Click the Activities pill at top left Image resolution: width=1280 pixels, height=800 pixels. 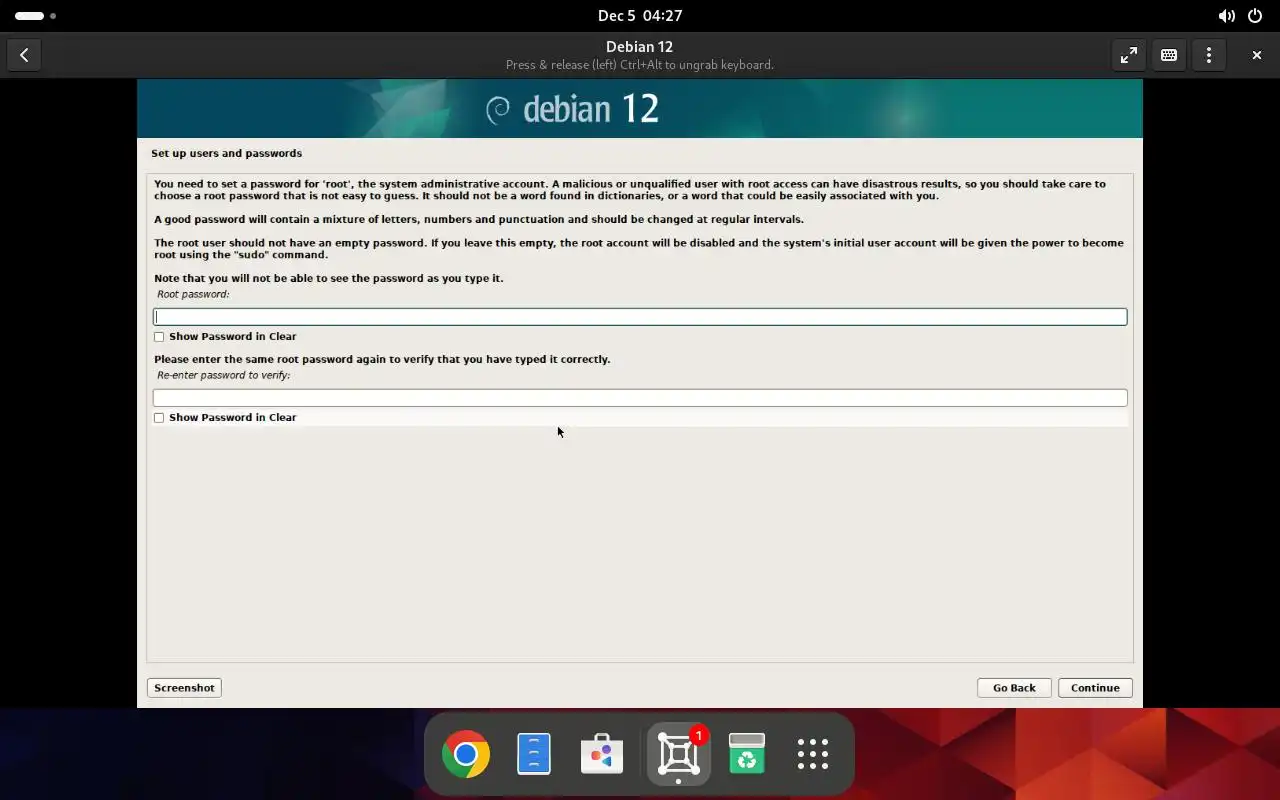point(35,16)
